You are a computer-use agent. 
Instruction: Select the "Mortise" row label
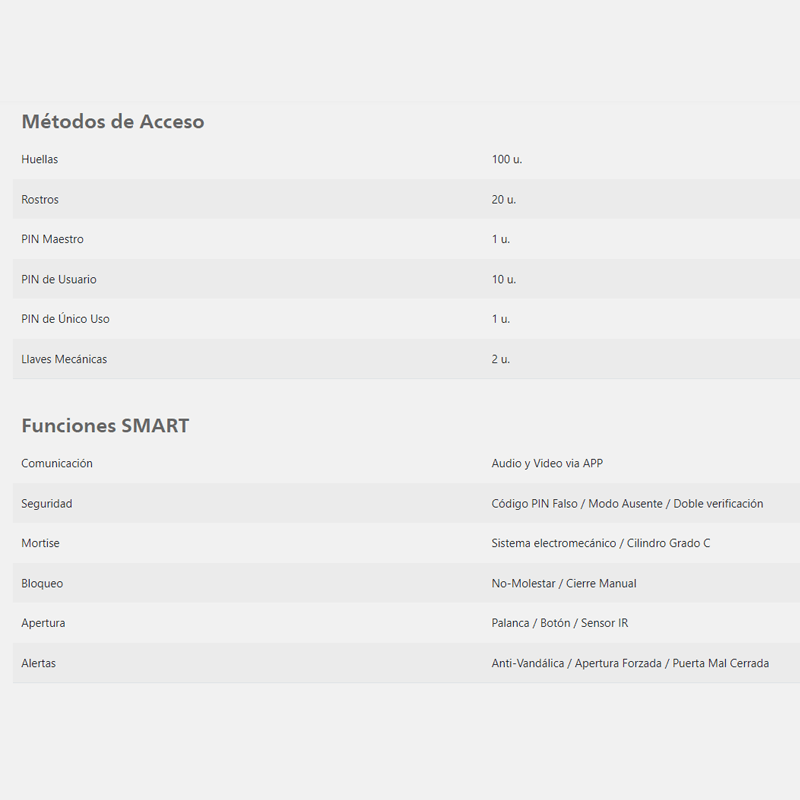tap(40, 543)
